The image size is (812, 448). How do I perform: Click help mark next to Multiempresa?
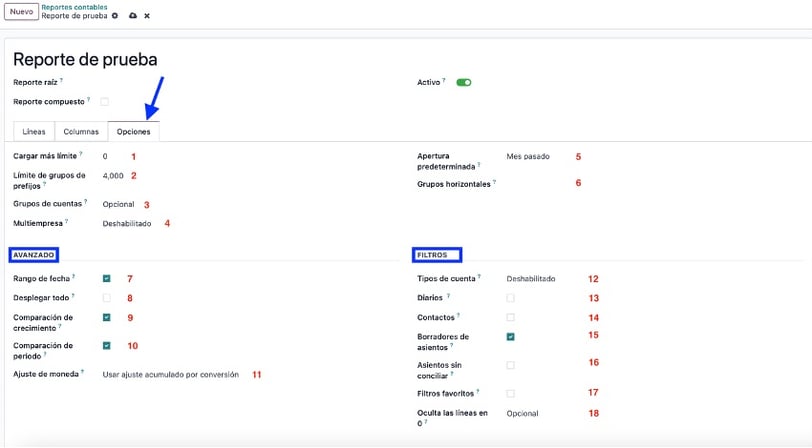(x=66, y=221)
